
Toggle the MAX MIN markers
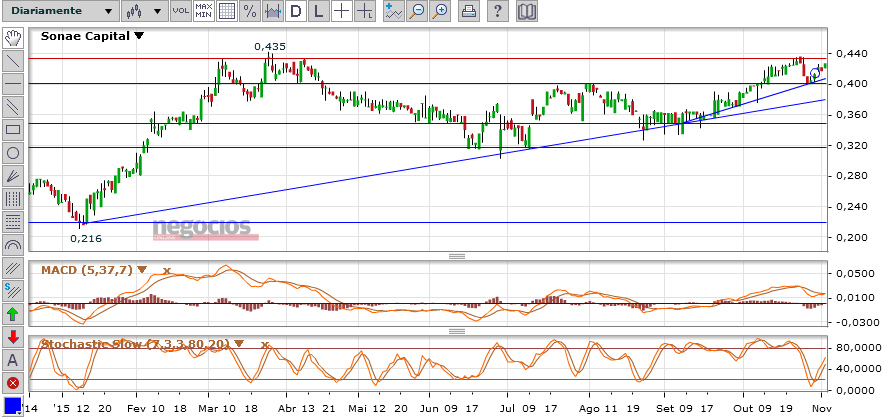point(203,11)
